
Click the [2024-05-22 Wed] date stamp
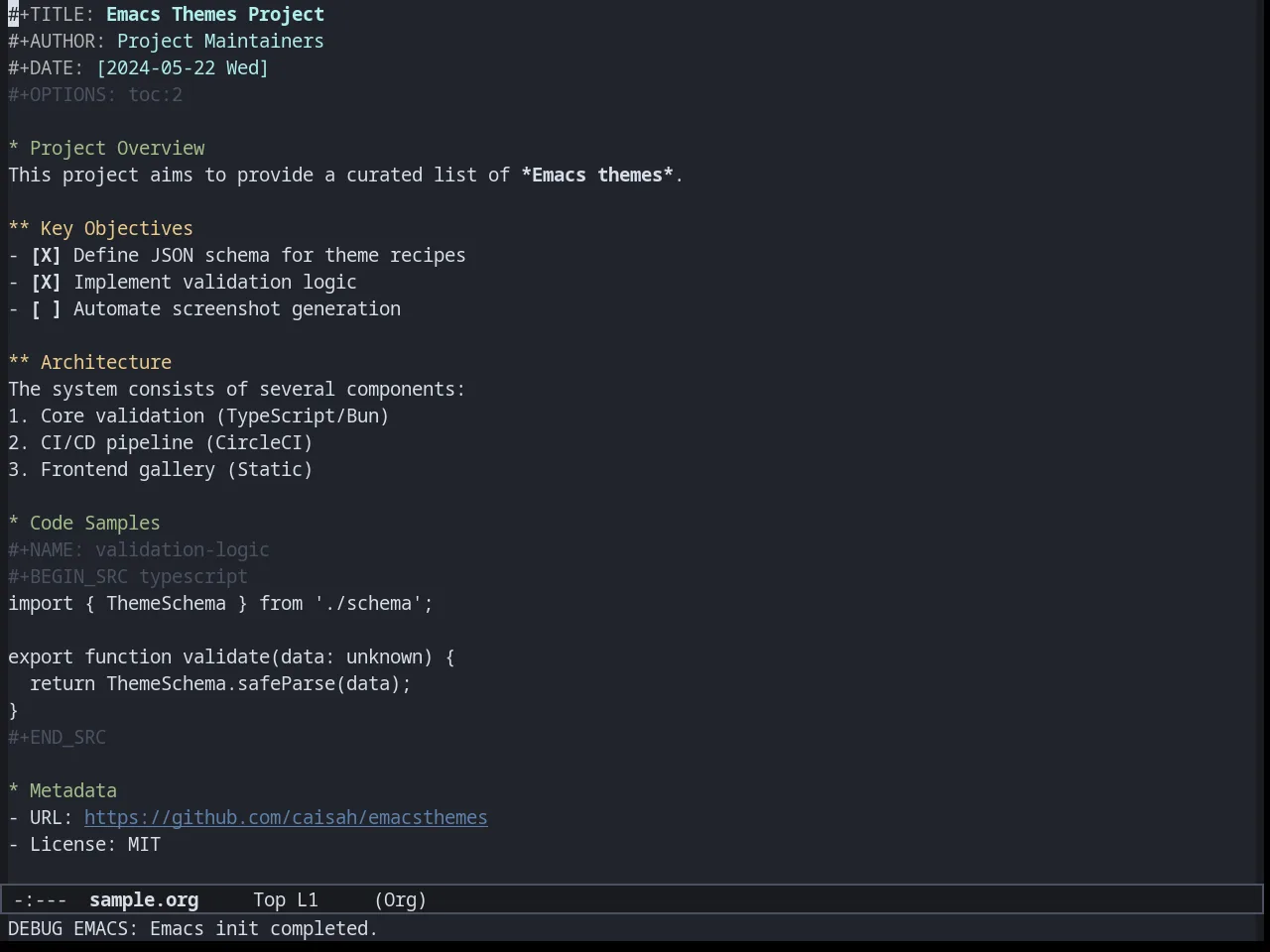[183, 68]
